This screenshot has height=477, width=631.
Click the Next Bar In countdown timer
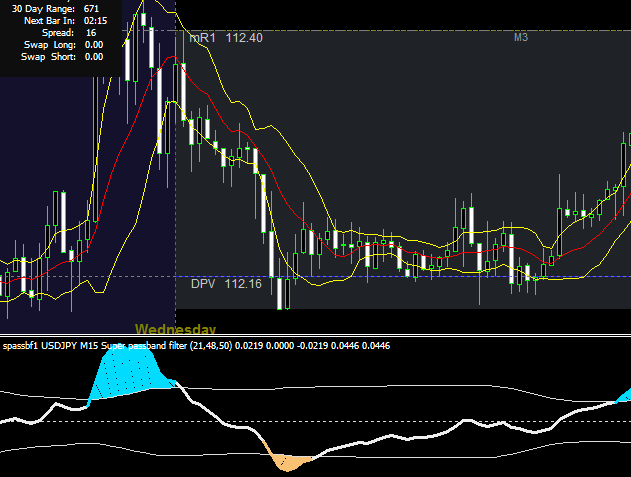96,20
